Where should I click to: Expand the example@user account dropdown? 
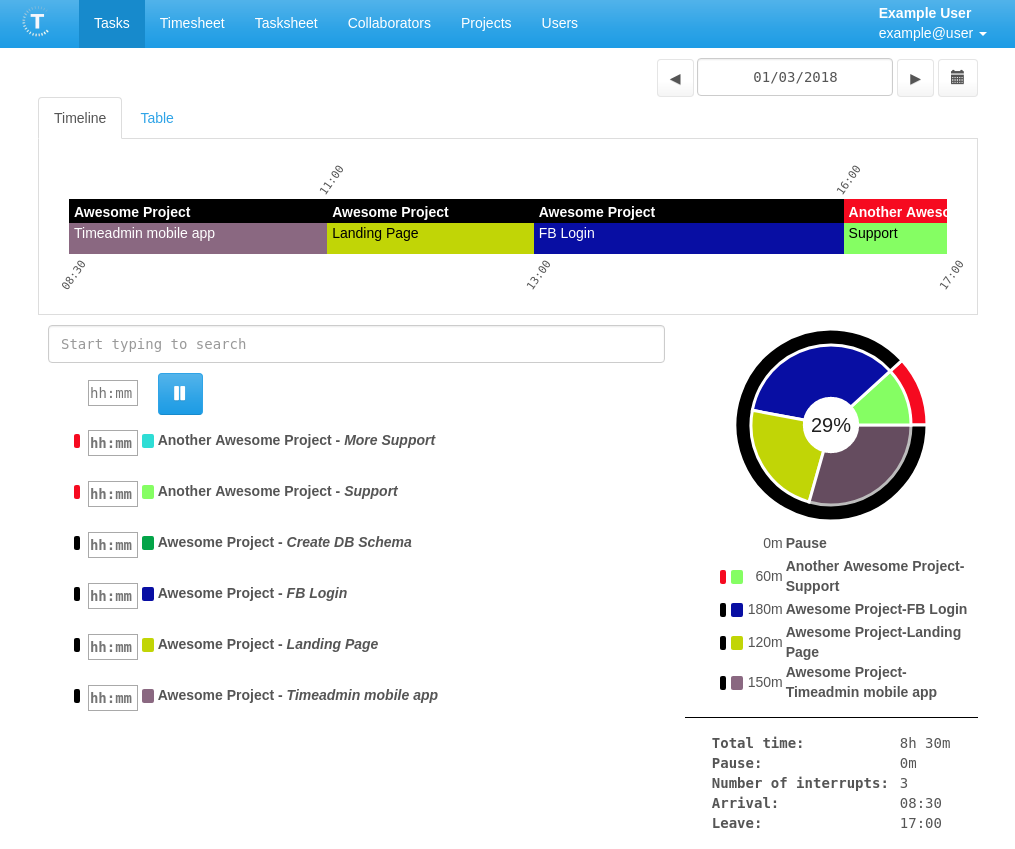pyautogui.click(x=932, y=33)
